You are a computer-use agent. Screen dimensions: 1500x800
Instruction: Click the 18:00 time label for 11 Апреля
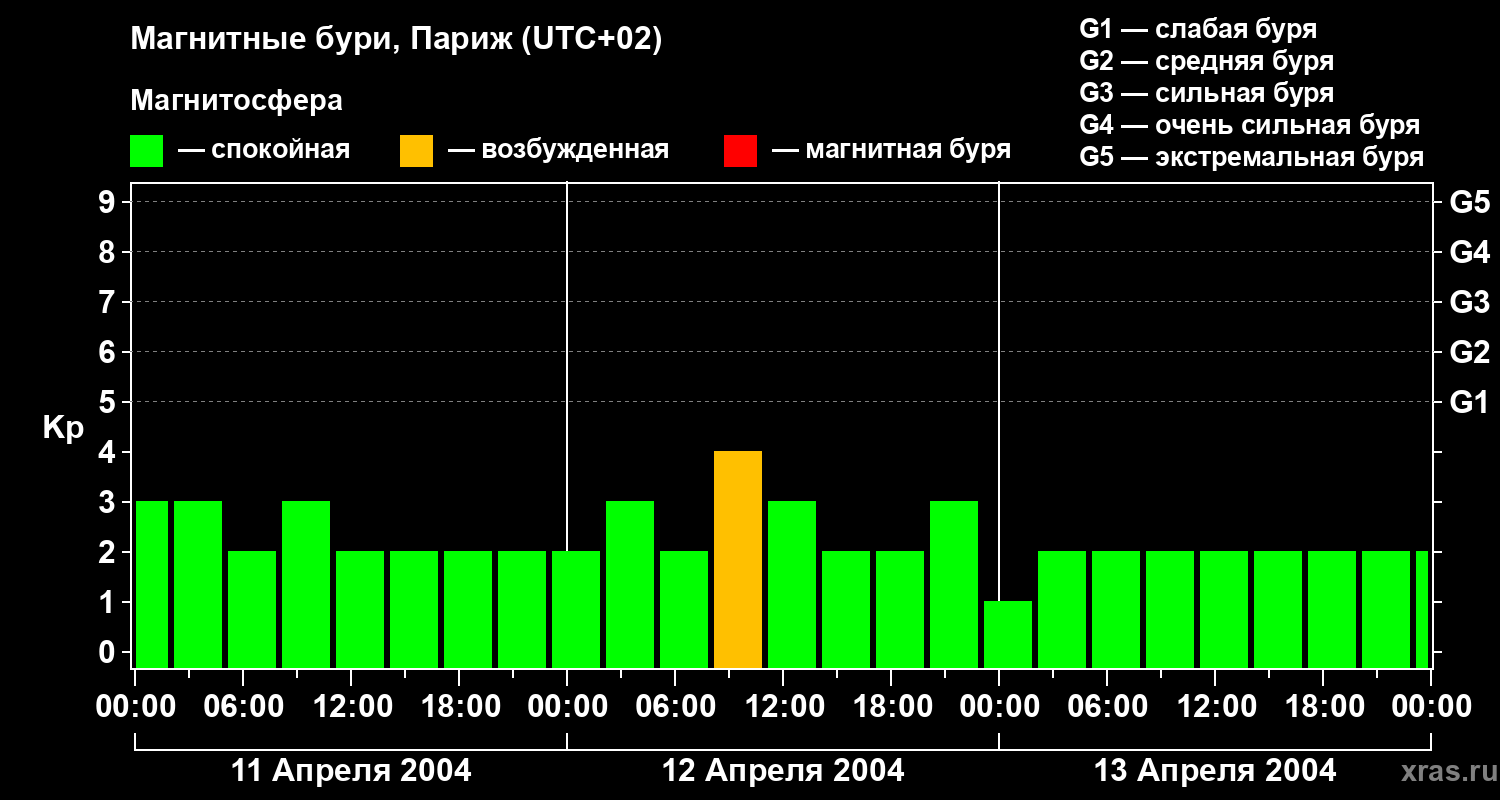[459, 706]
